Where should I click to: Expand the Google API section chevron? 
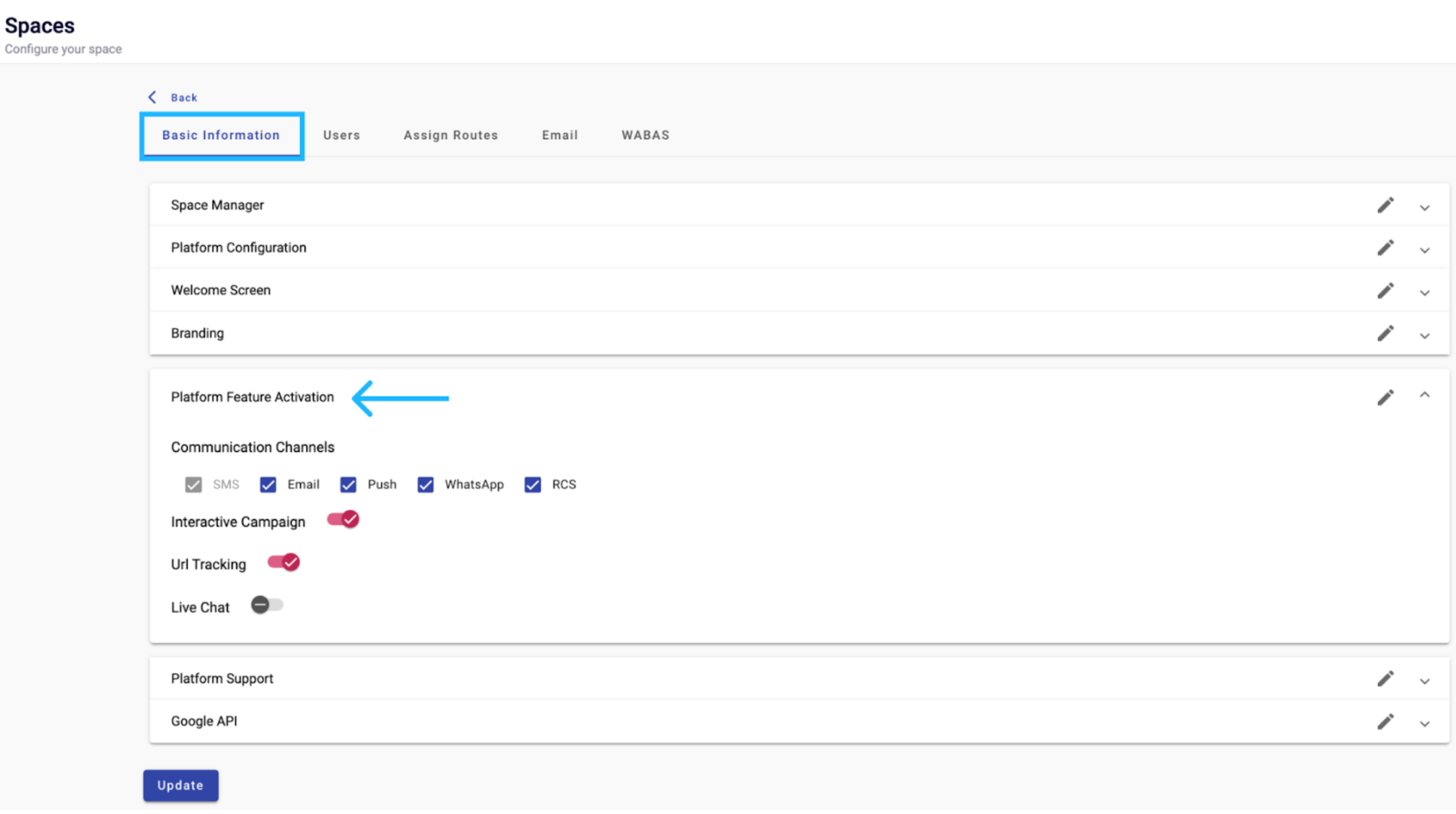pyautogui.click(x=1424, y=724)
